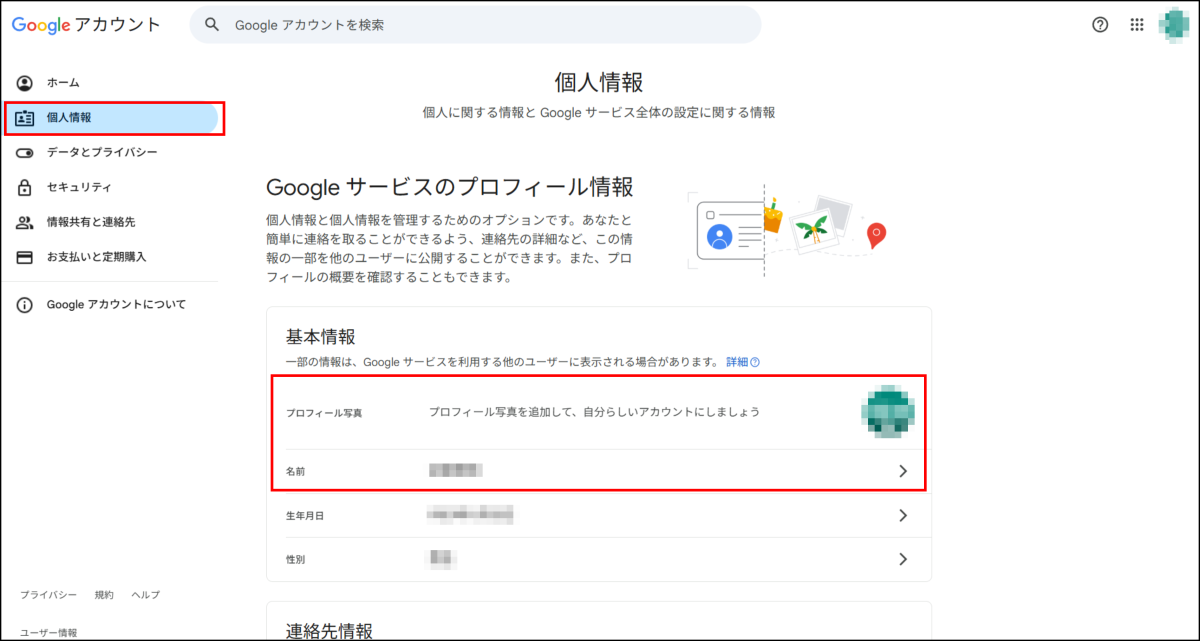This screenshot has width=1200, height=641.
Task: Click the profile photo avatar in 基本情報
Action: 887,411
